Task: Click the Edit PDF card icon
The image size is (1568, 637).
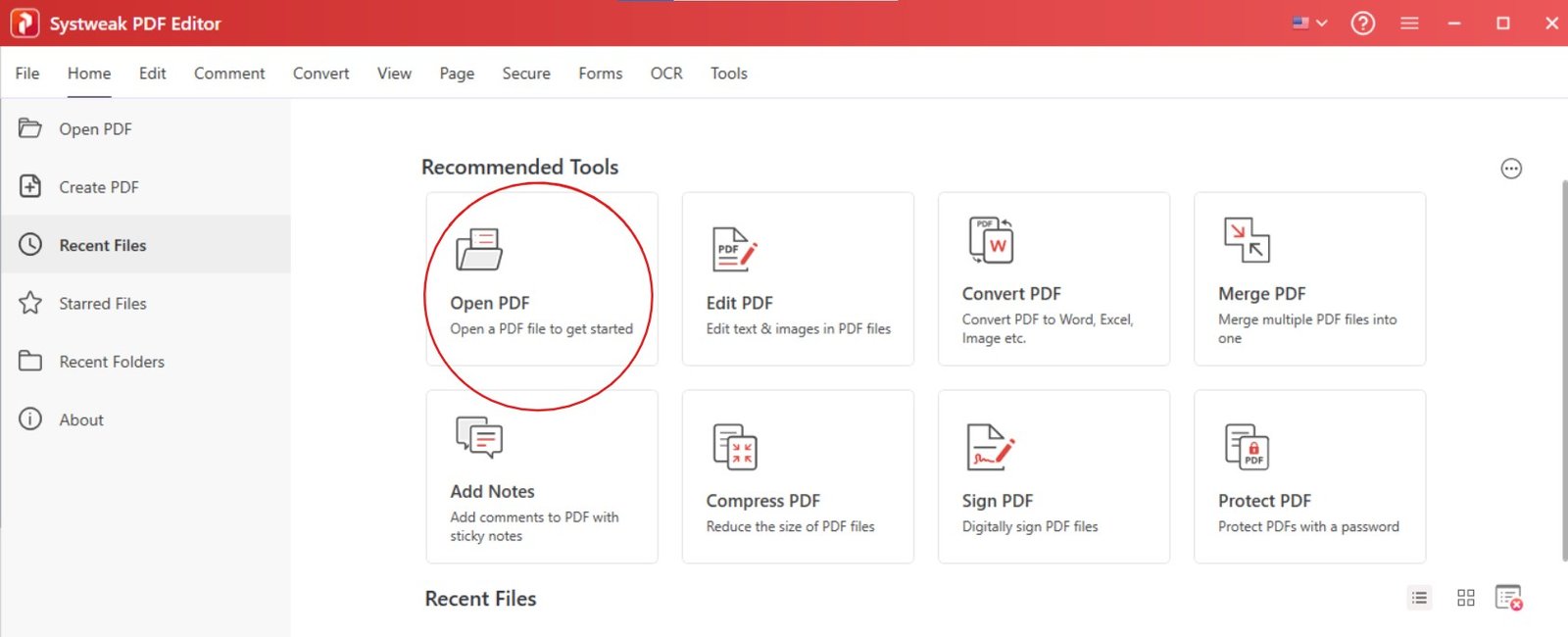Action: [x=735, y=249]
